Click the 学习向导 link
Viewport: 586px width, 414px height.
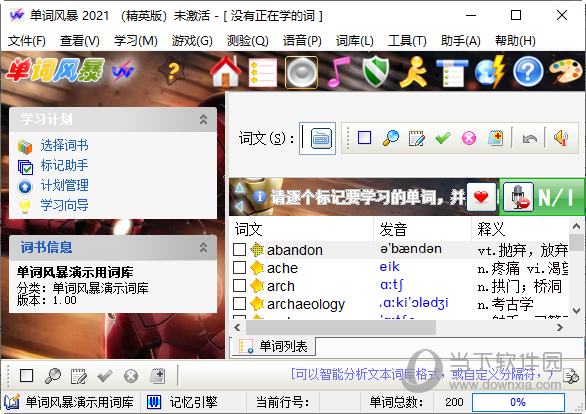click(64, 205)
